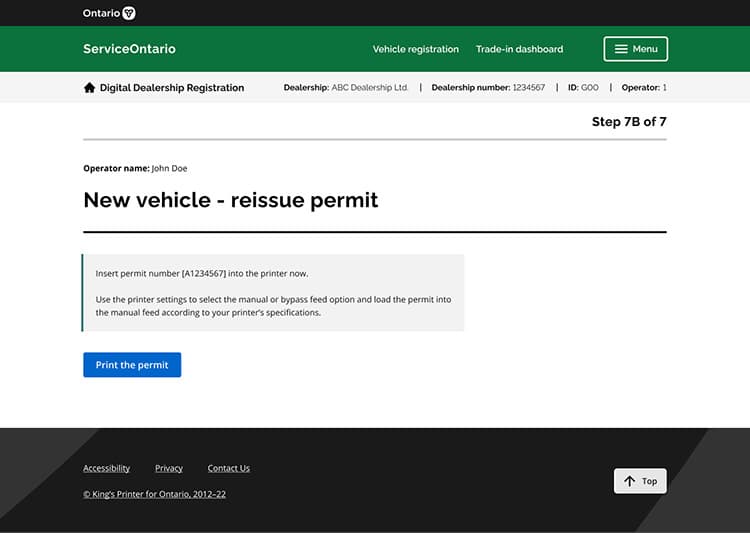
Task: Open the Contact Us footer link
Action: coord(228,468)
